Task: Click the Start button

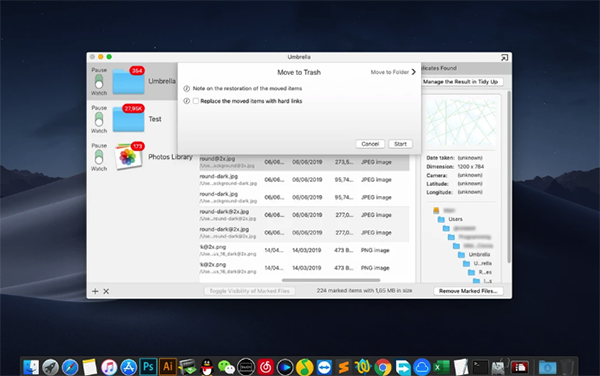Action: 400,144
